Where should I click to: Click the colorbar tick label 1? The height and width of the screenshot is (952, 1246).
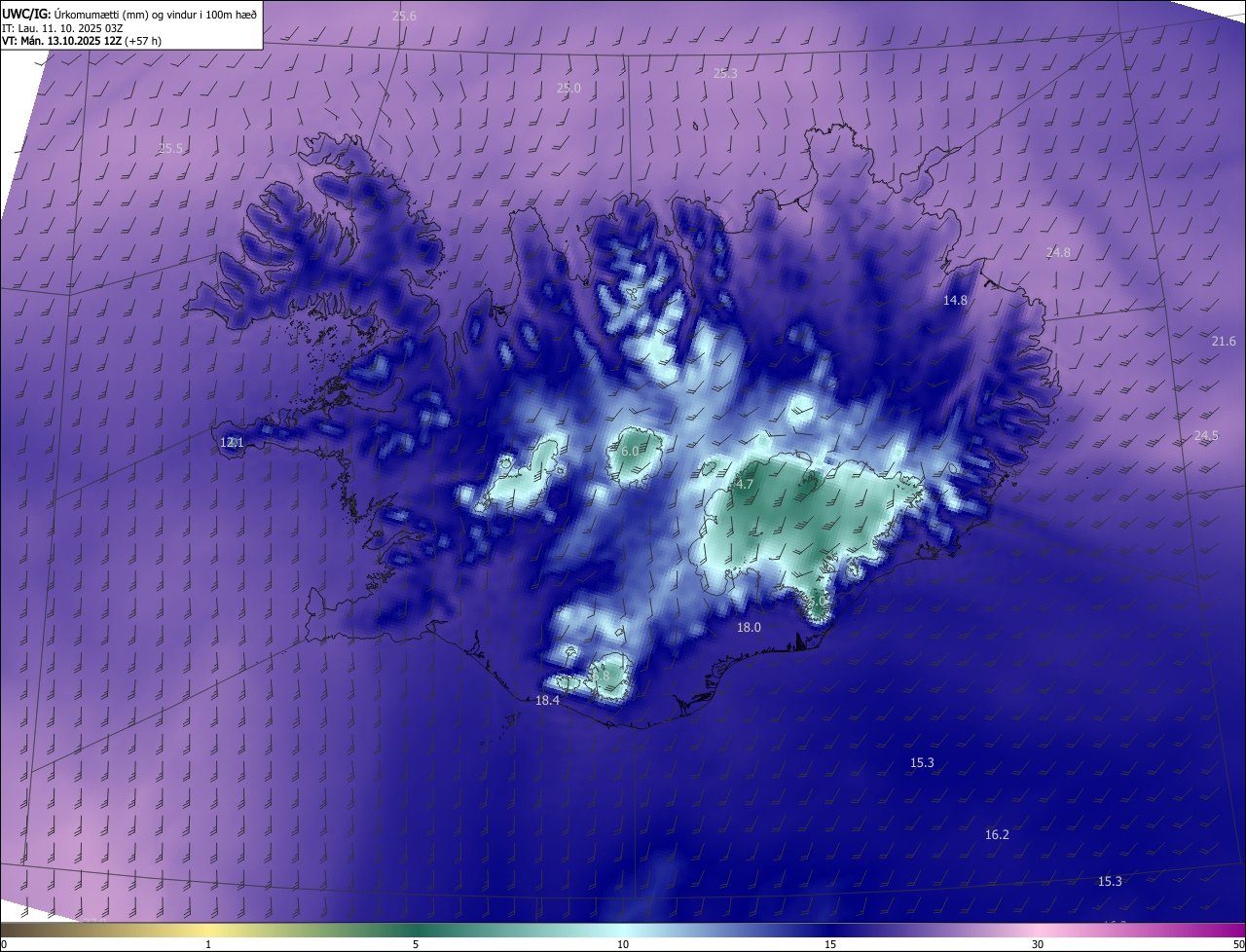coord(208,944)
